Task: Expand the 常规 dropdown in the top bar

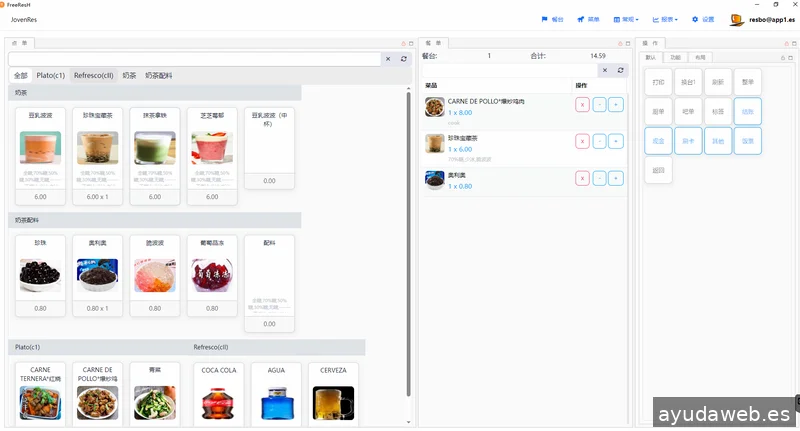Action: [x=626, y=19]
